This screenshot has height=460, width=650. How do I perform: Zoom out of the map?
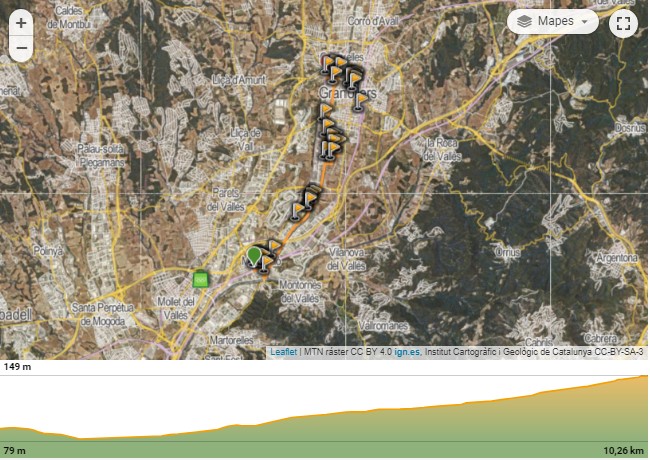point(21,48)
